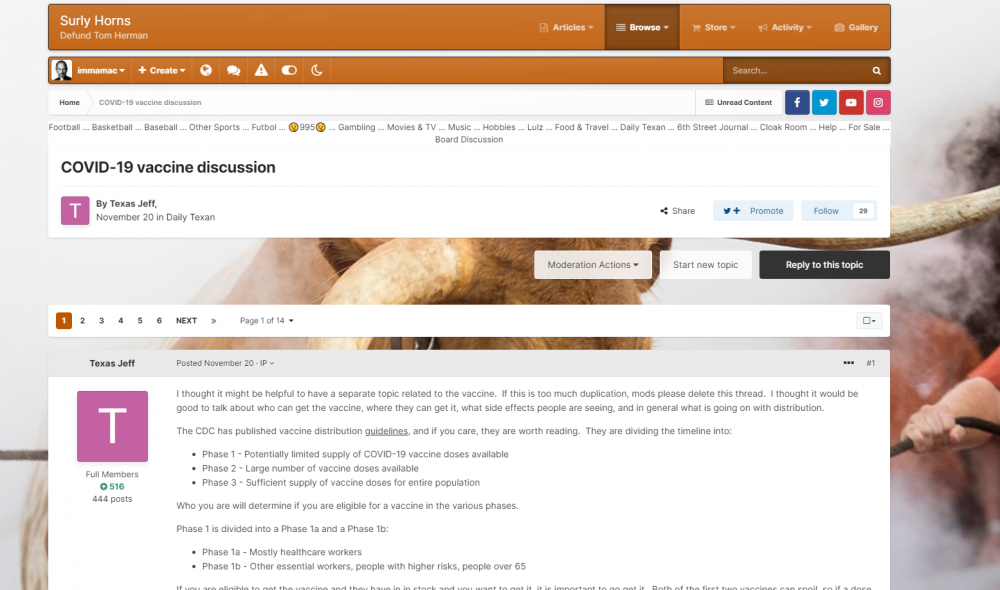This screenshot has height=590, width=1000.
Task: Open the messages chat bubbles icon
Action: pos(233,71)
